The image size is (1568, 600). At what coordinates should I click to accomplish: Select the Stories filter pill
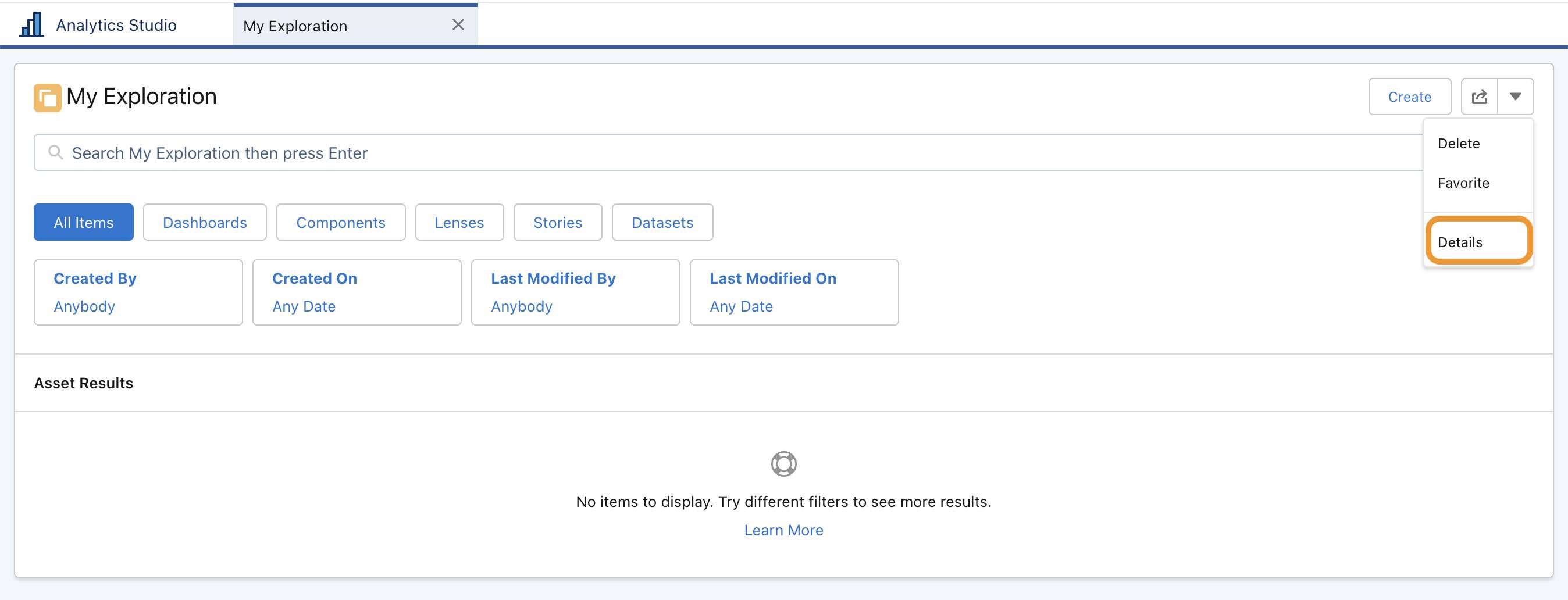(557, 222)
